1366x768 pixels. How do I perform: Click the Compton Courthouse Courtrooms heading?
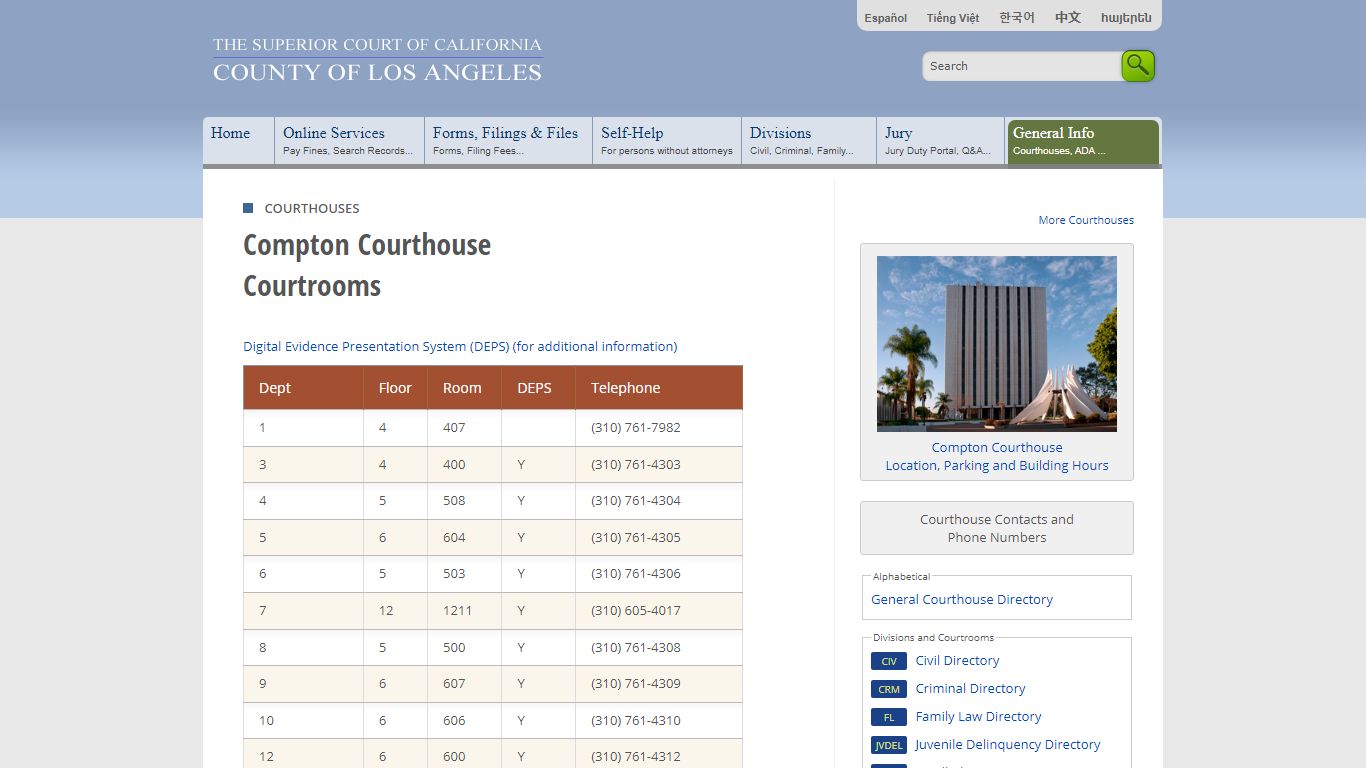tap(367, 265)
